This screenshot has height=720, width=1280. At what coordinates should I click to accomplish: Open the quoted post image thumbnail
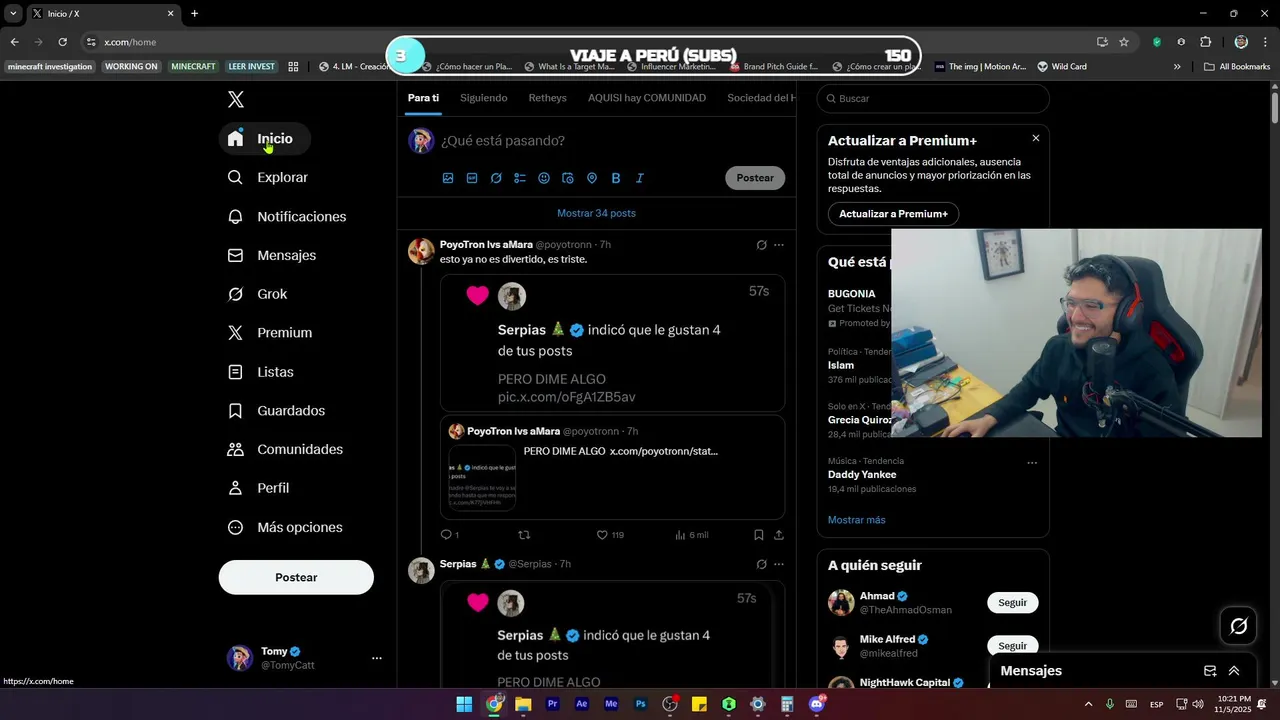pos(482,478)
